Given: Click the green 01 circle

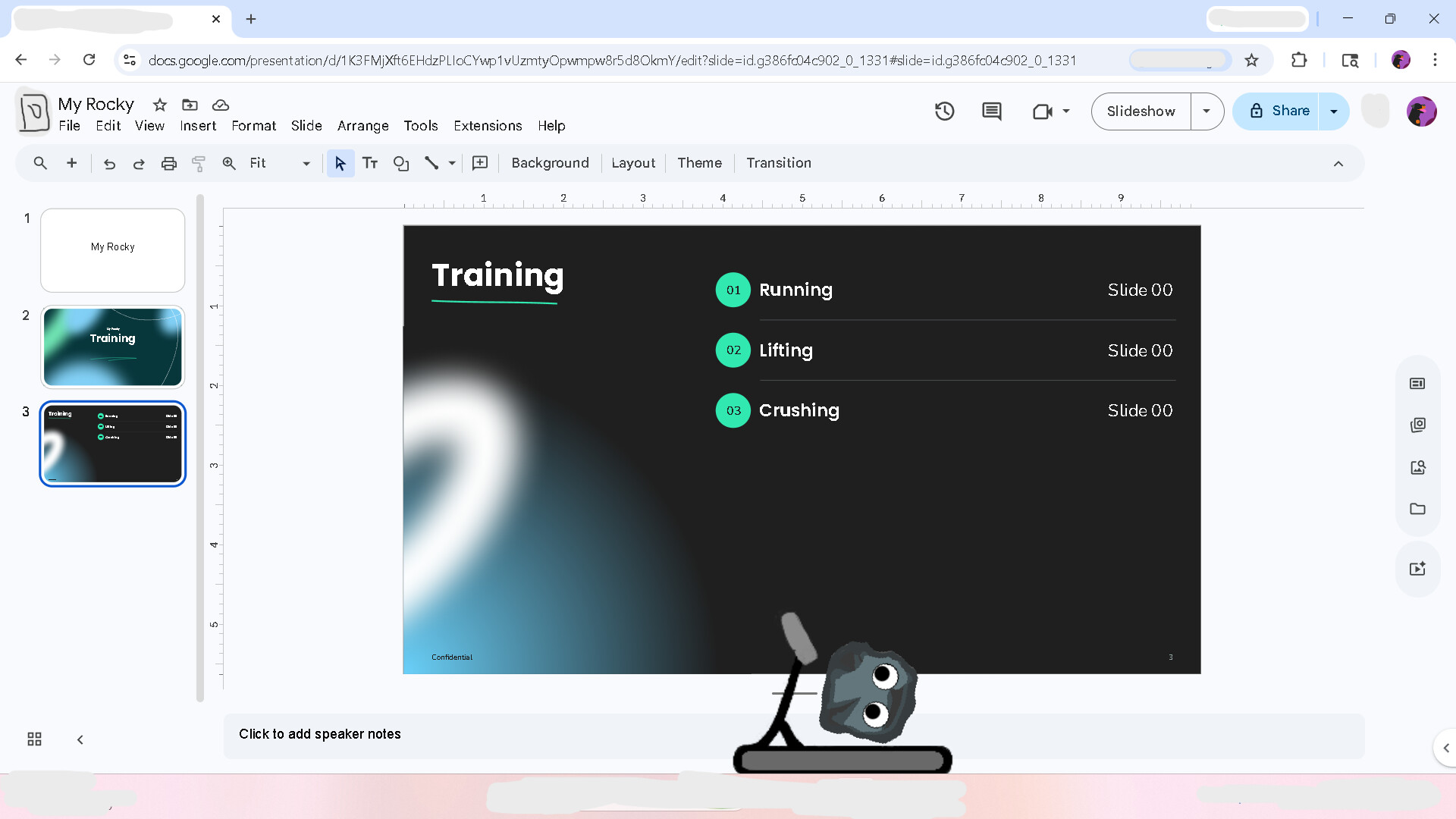Looking at the screenshot, I should point(733,290).
